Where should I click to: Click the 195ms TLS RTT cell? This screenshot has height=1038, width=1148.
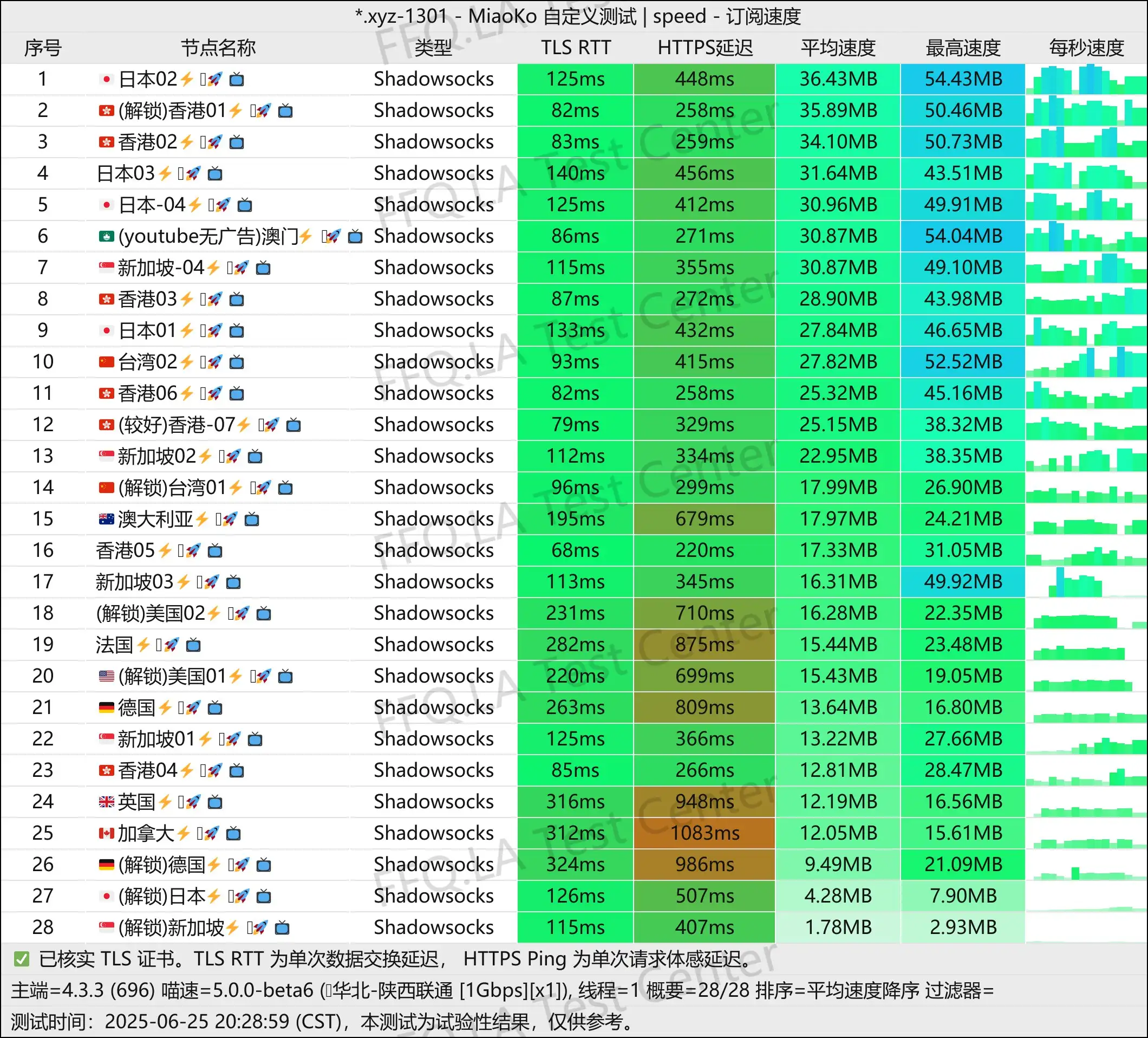[576, 519]
